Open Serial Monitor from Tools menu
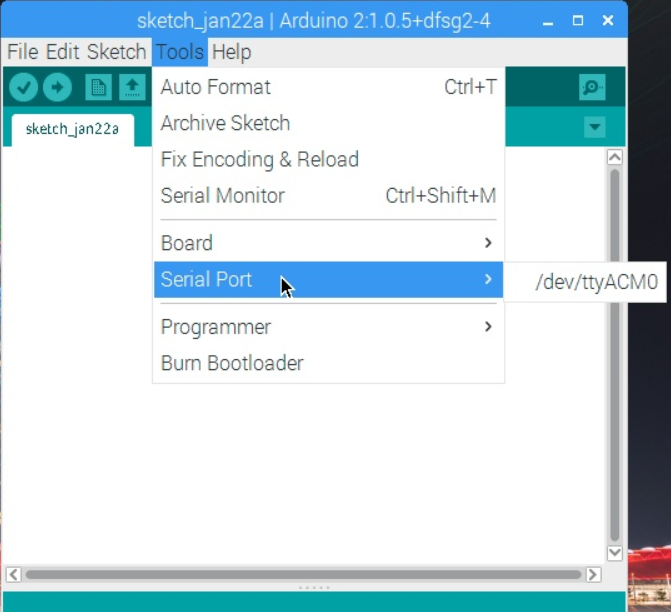This screenshot has height=612, width=671. 329,196
